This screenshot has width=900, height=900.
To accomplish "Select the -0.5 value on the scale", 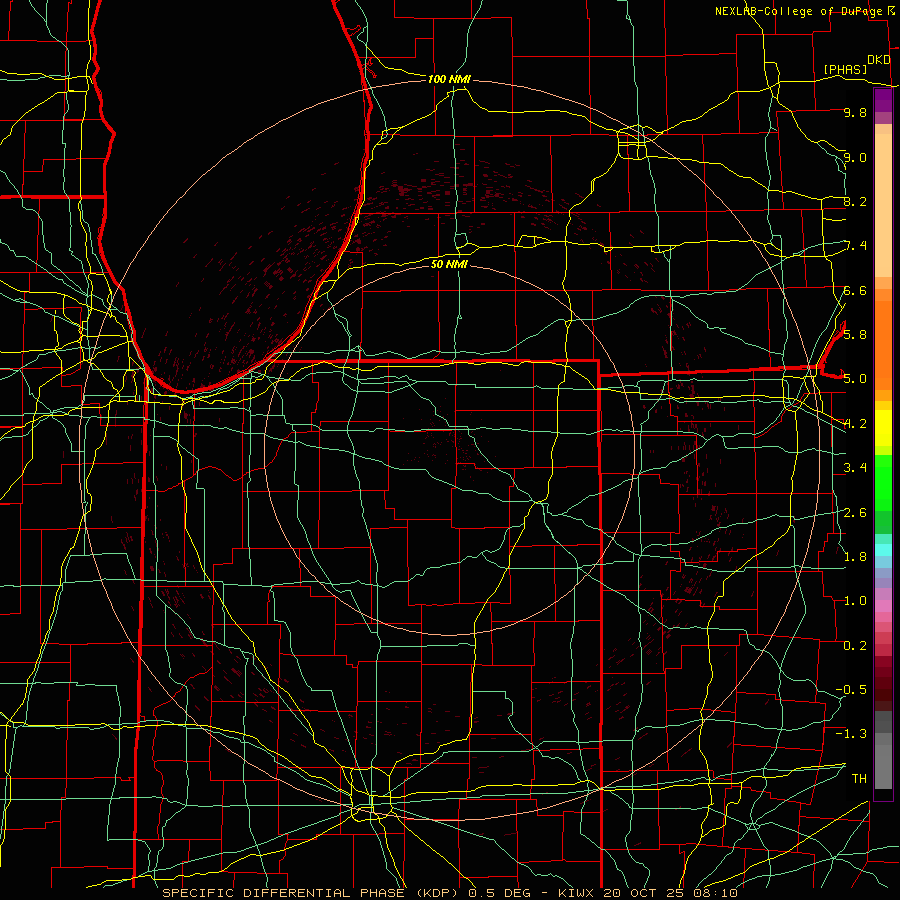I will pos(851,689).
